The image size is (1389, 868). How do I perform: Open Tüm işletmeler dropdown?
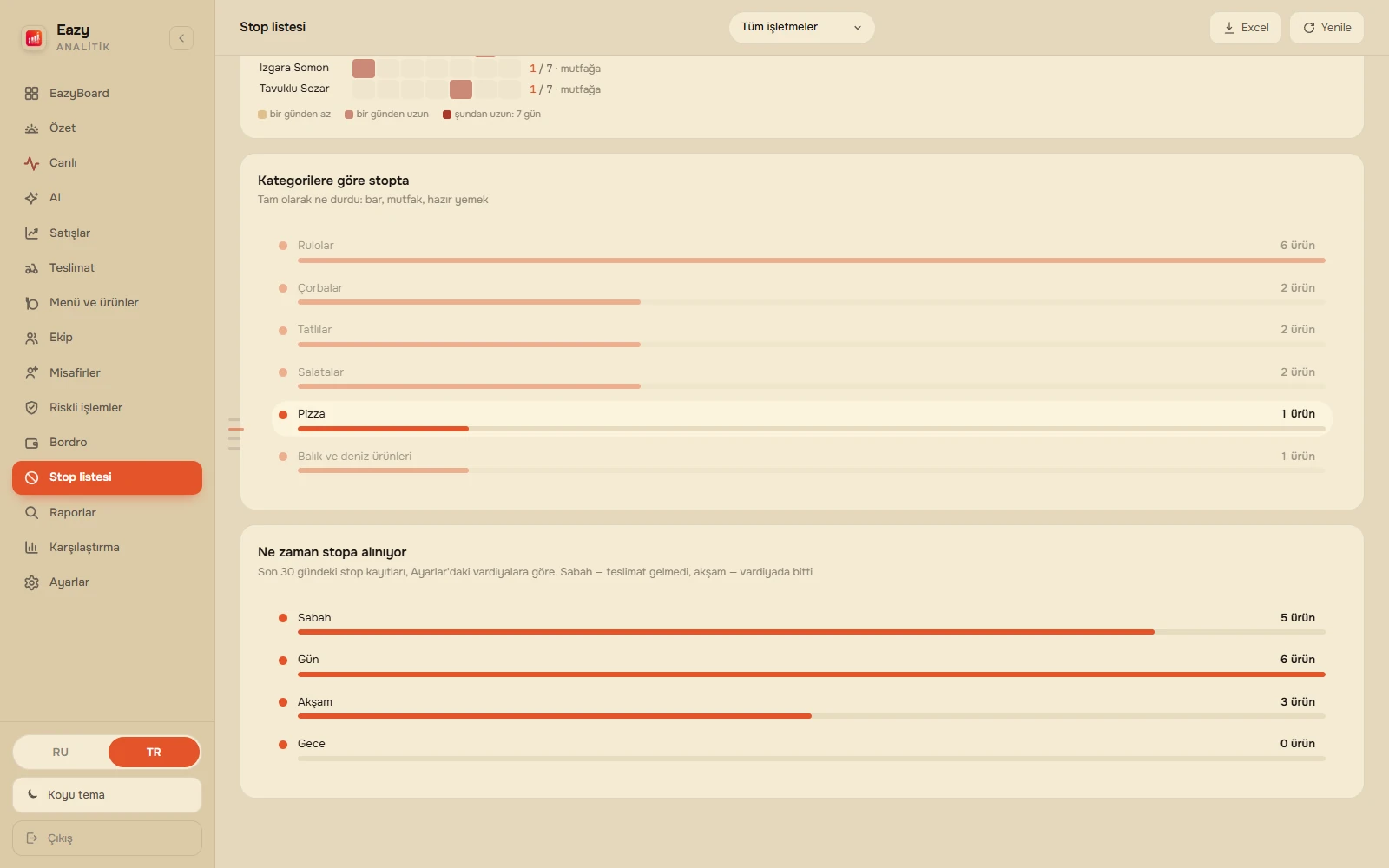point(801,28)
